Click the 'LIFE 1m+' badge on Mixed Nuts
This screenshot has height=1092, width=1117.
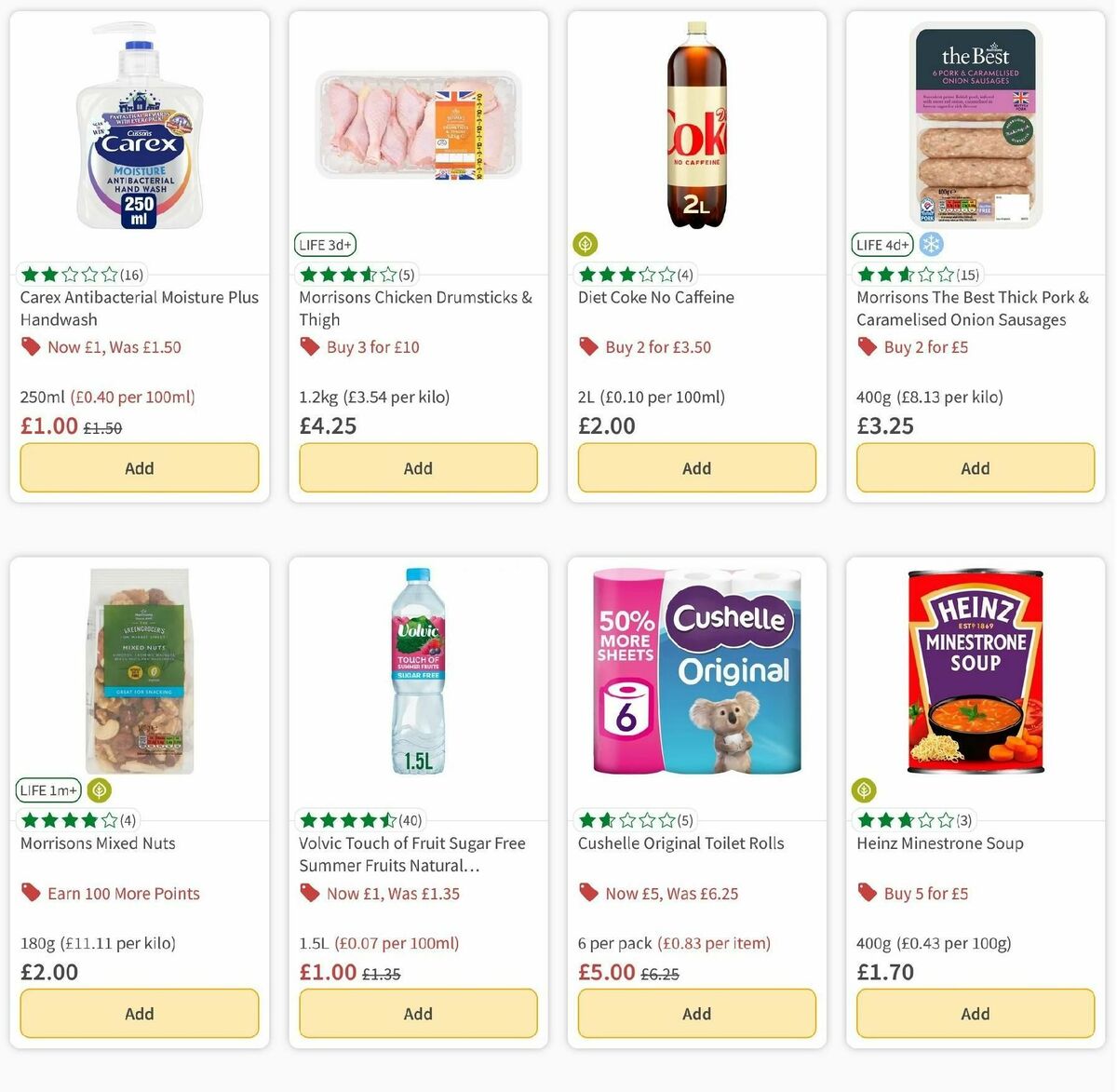48,789
